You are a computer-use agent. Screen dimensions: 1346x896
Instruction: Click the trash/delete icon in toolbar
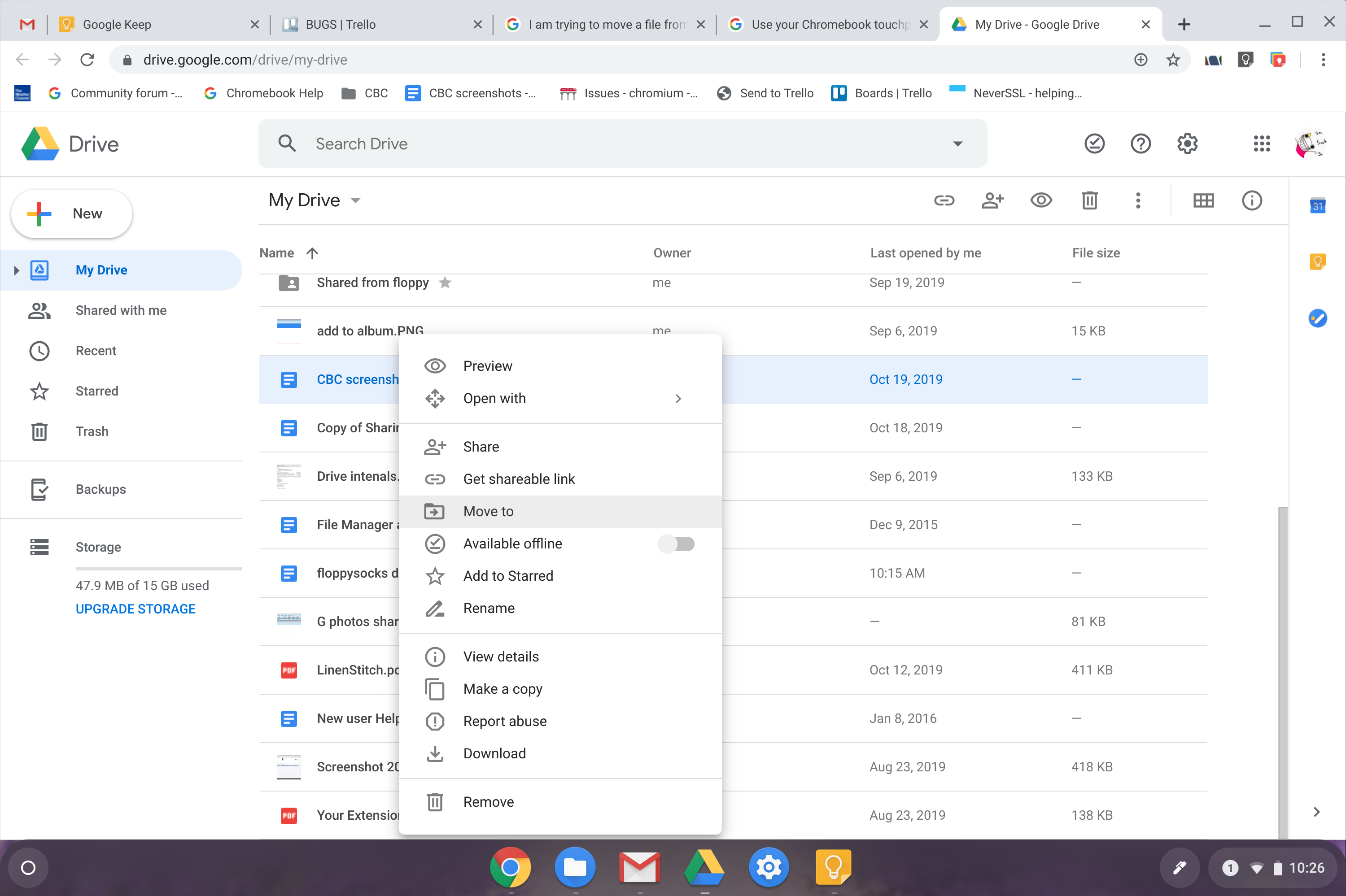coord(1090,200)
